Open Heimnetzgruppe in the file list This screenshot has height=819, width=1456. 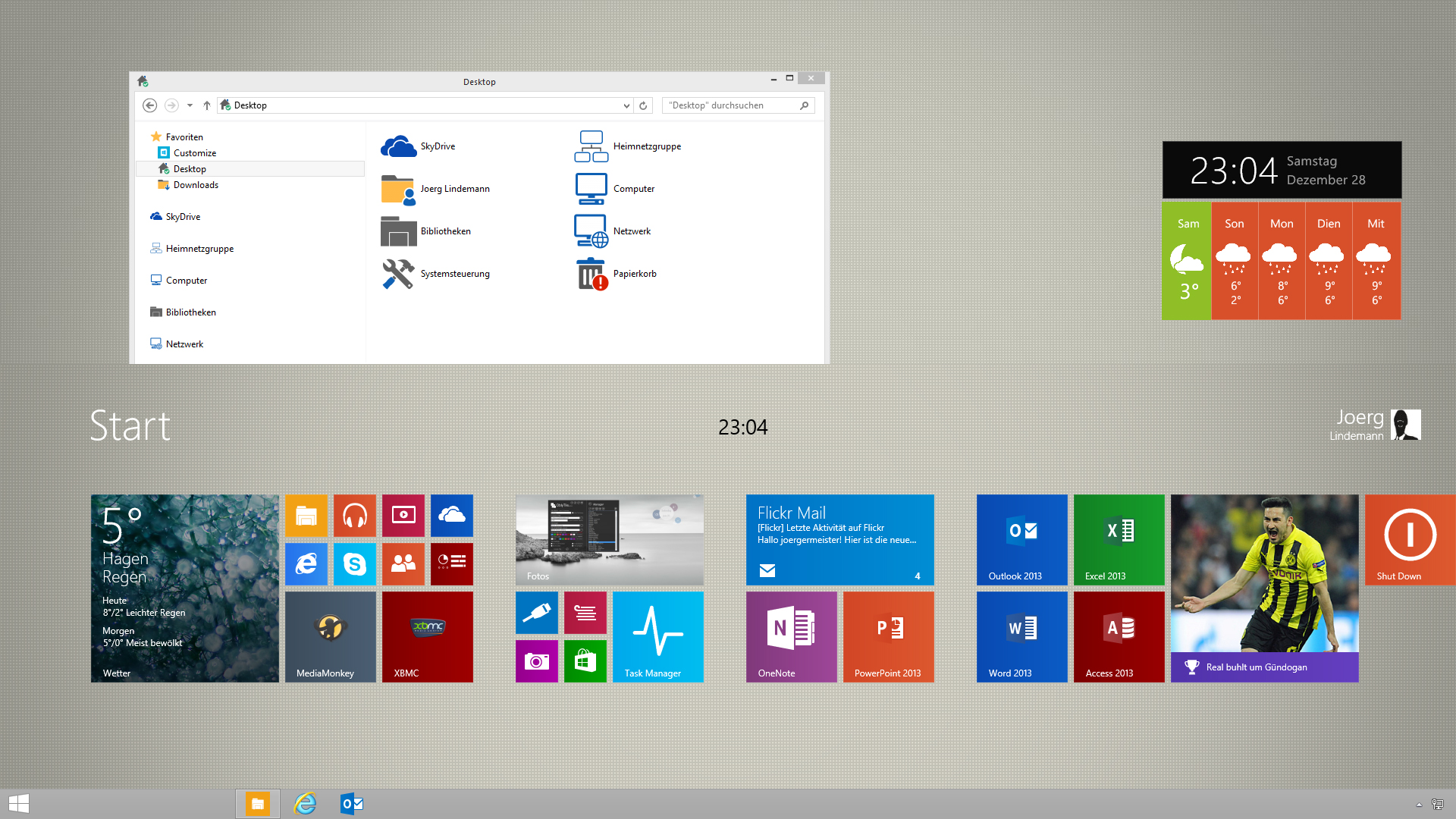(x=627, y=146)
